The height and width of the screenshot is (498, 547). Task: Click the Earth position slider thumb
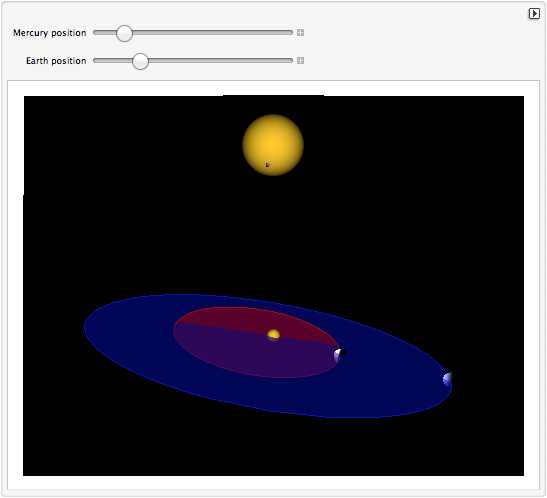coord(140,61)
